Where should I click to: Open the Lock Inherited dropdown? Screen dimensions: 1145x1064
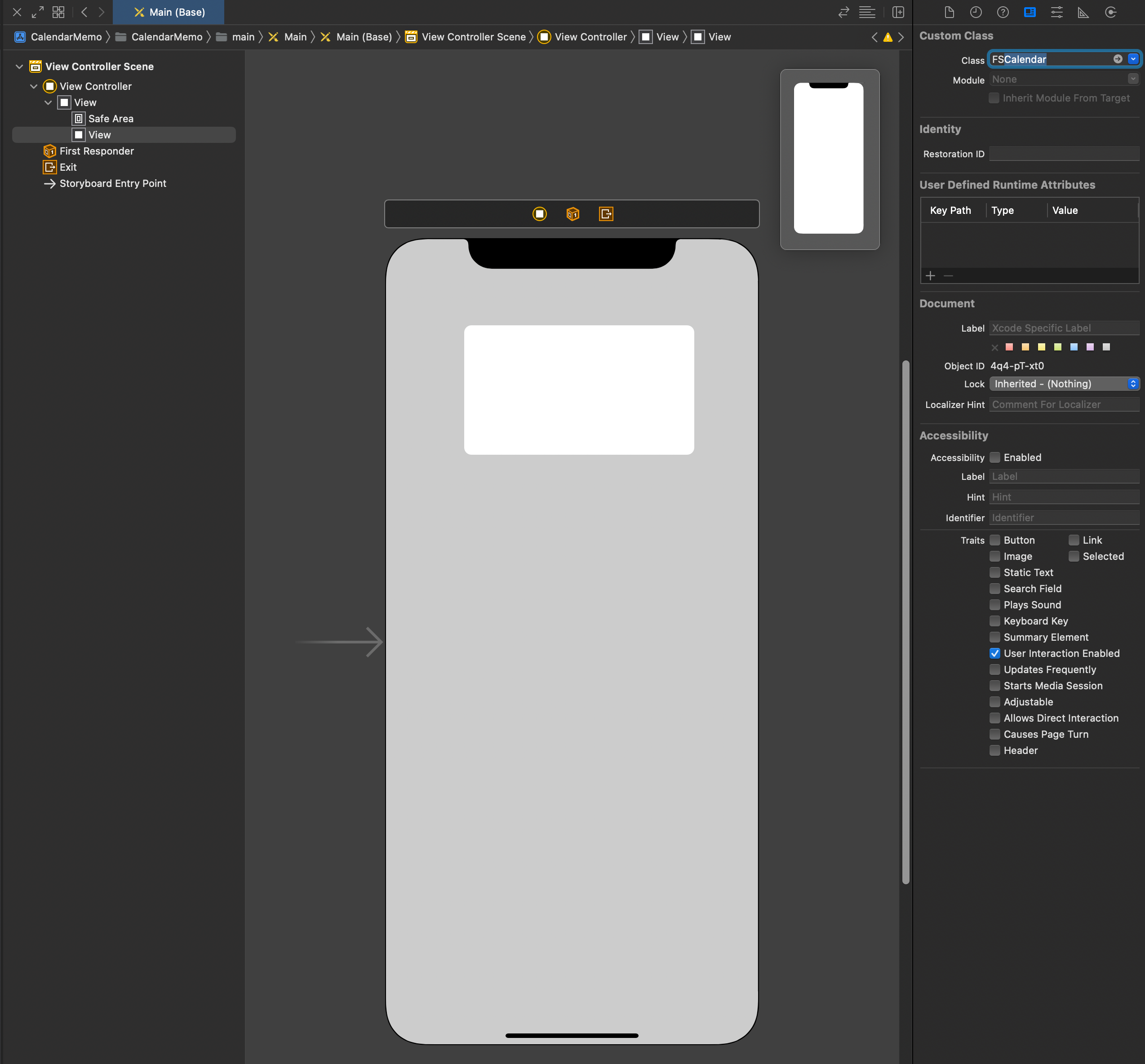click(1064, 384)
